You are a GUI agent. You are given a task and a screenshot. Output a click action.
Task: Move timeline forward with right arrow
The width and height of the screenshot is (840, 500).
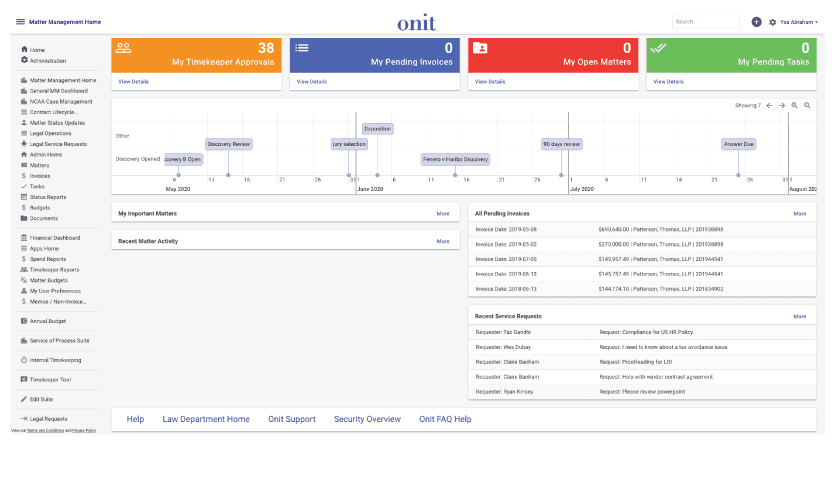click(x=782, y=106)
